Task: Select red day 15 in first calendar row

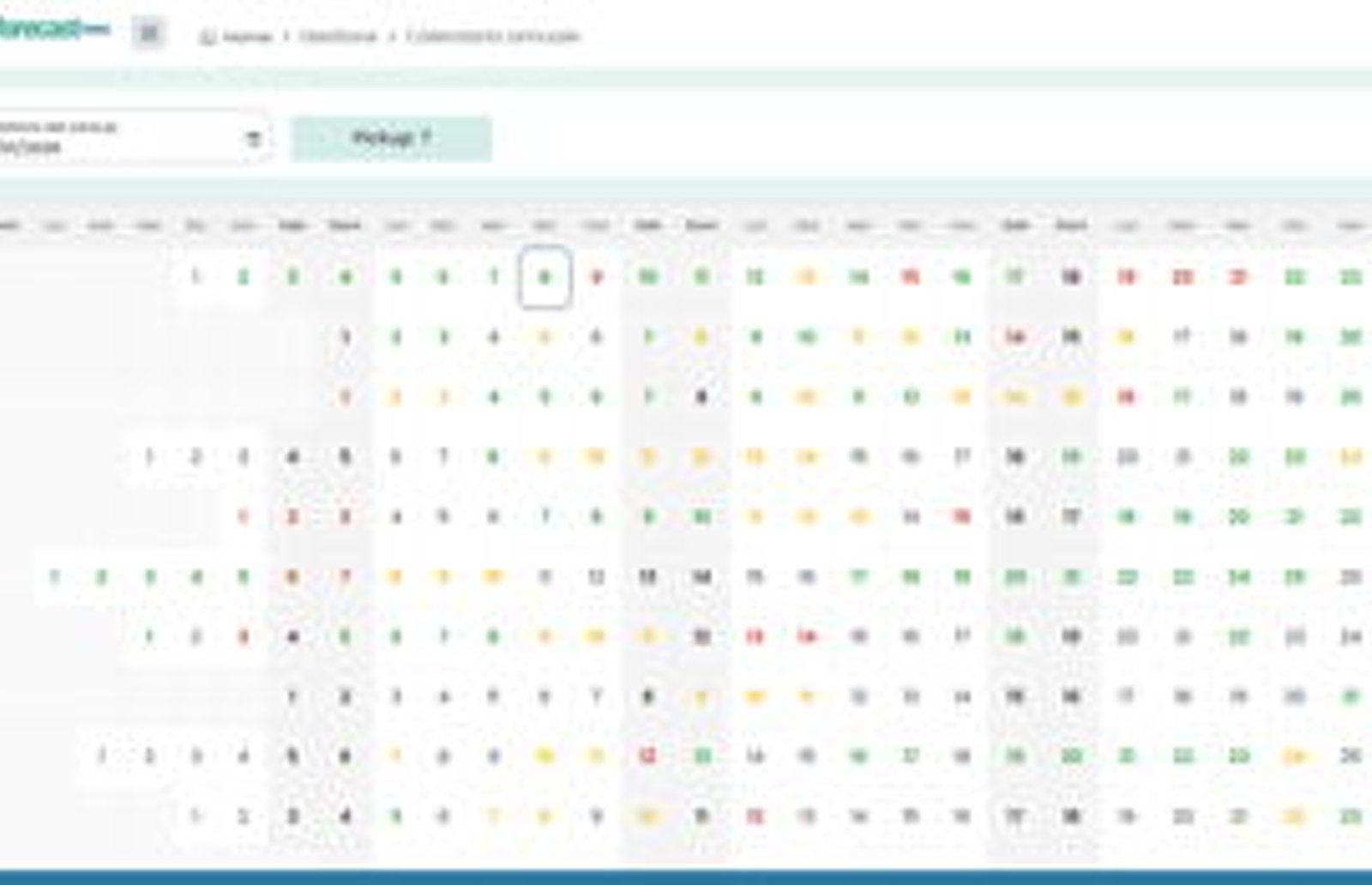Action: (x=911, y=277)
